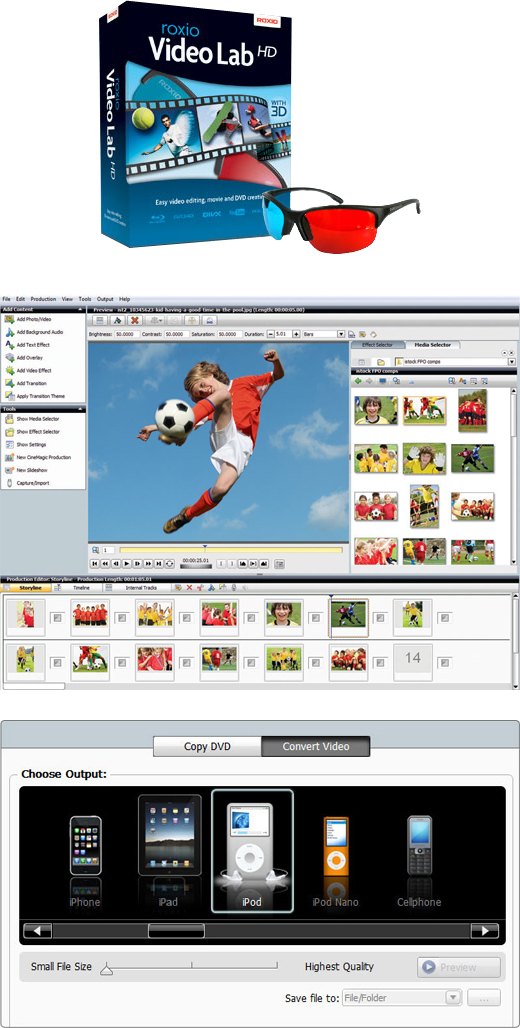This screenshot has height=1028, width=520.
Task: Open Capture/Import from Tools panel
Action: coord(27,483)
